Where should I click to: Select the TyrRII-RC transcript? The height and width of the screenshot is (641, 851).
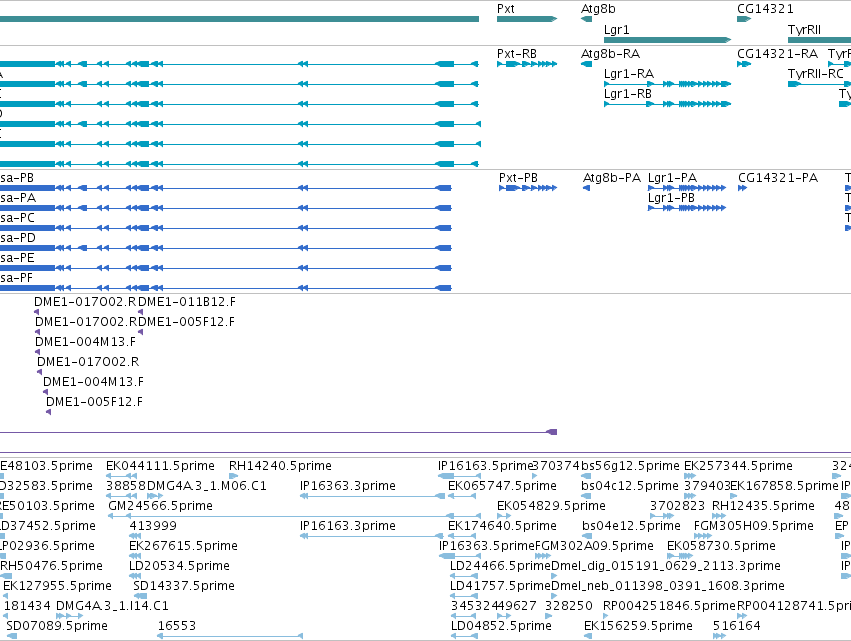coord(820,84)
